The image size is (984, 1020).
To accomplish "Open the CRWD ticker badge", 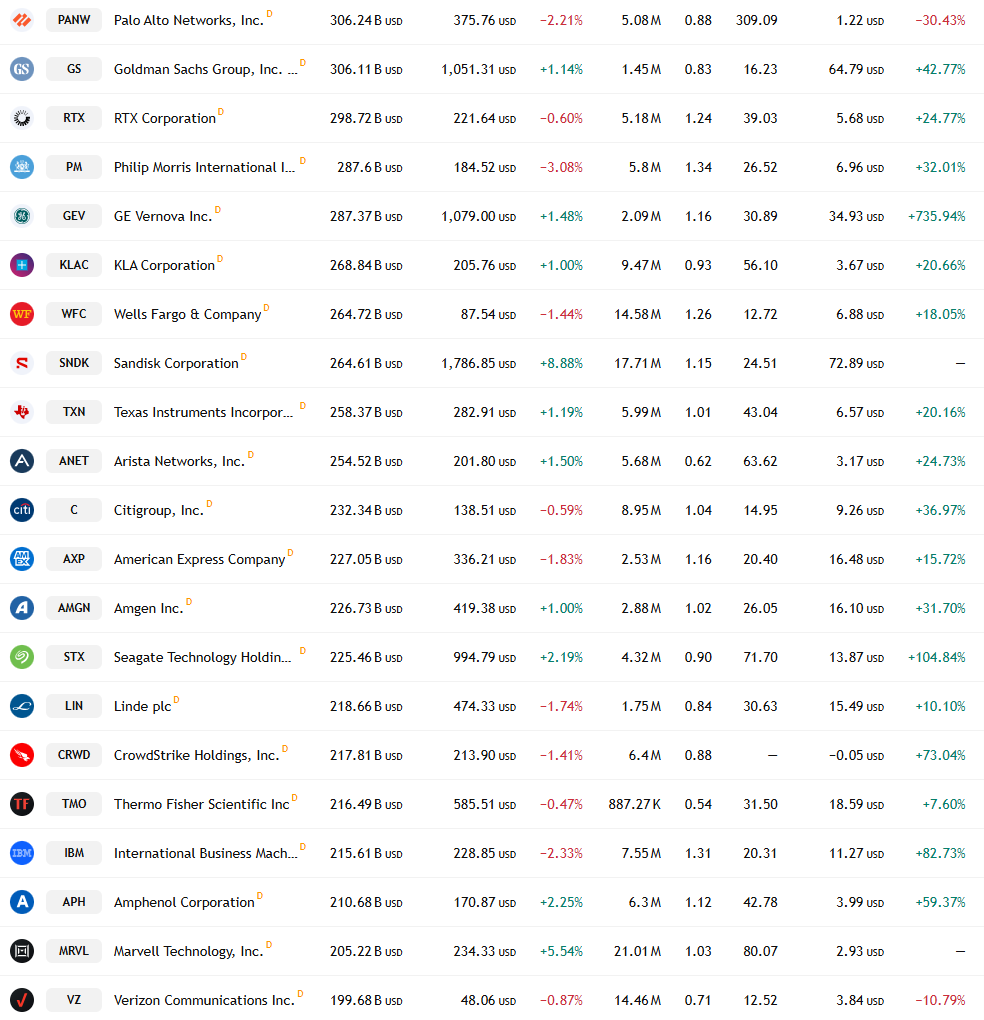I will pos(74,755).
